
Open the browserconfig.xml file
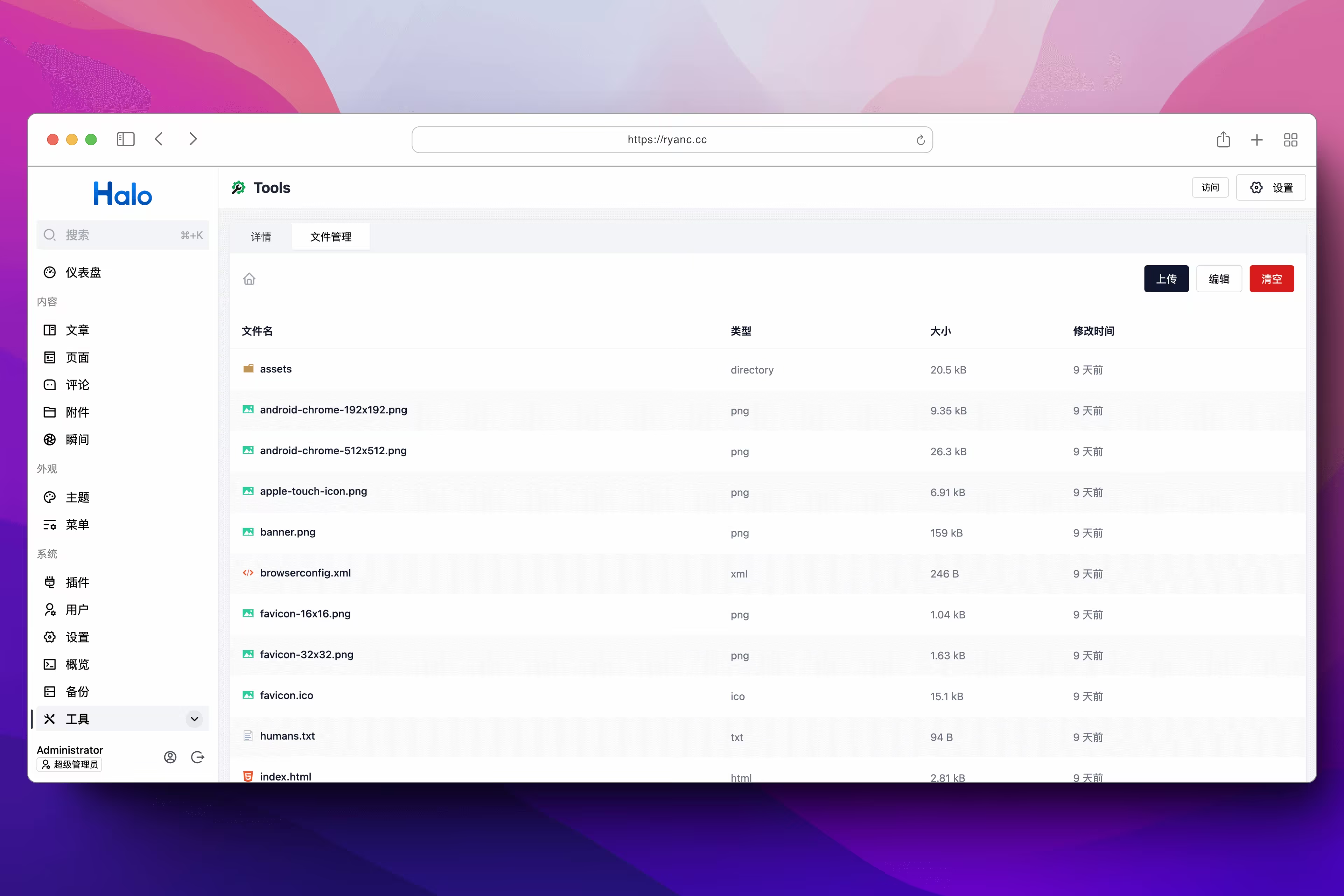305,573
